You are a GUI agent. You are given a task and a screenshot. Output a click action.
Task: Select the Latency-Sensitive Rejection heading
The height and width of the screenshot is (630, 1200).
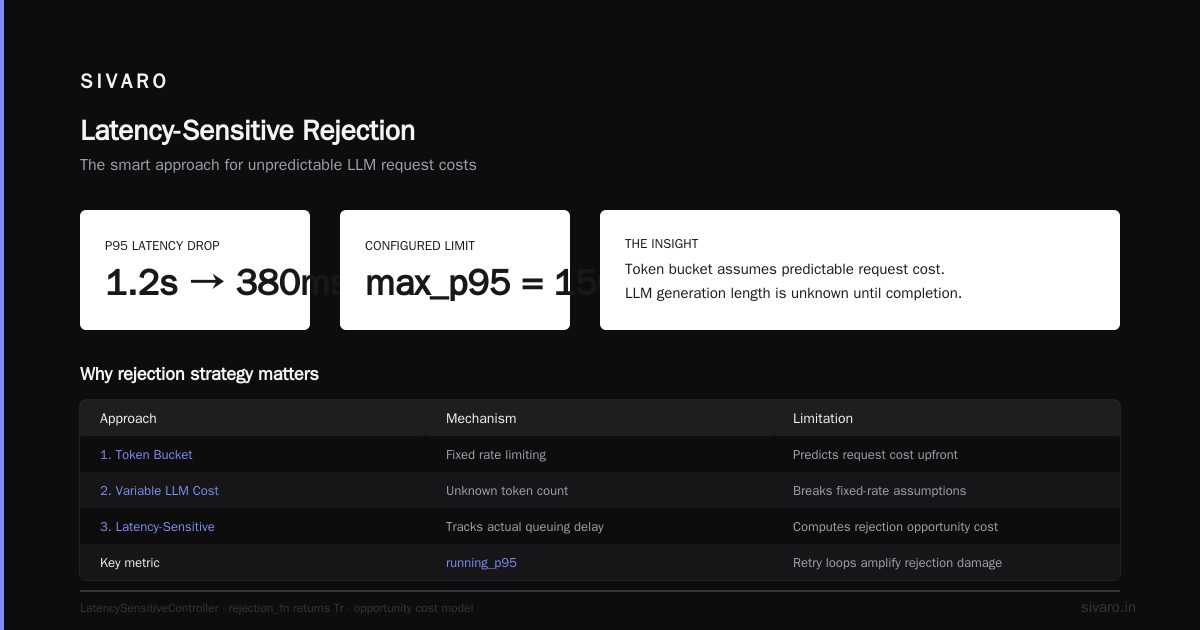[x=247, y=131]
